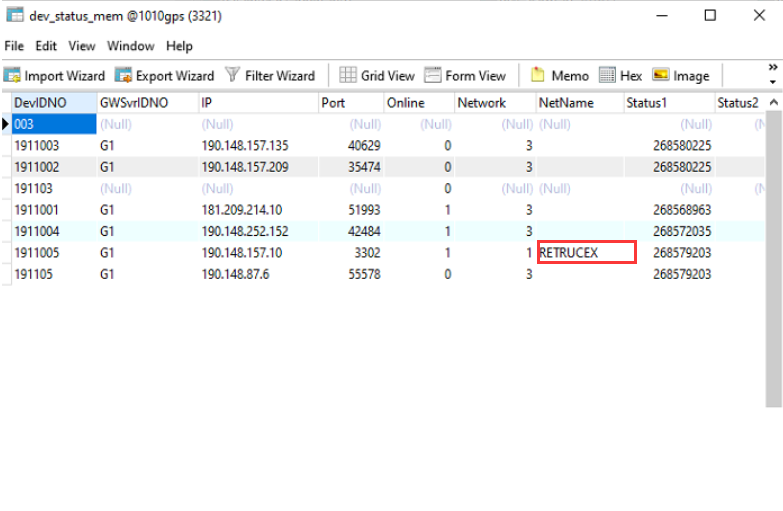Screen dimensions: 783x511
Task: Select the Status1 cell 268568963
Action: (669, 210)
